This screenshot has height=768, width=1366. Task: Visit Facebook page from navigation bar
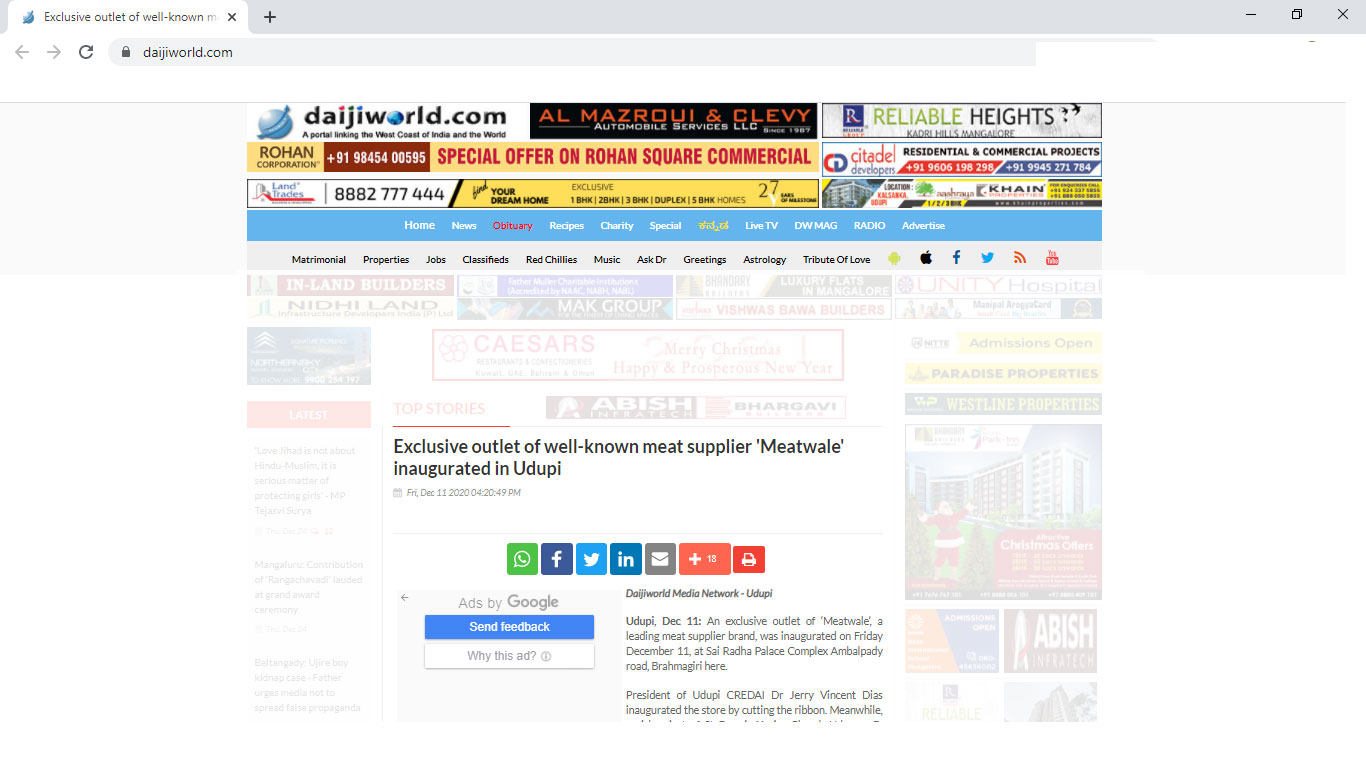pos(956,258)
